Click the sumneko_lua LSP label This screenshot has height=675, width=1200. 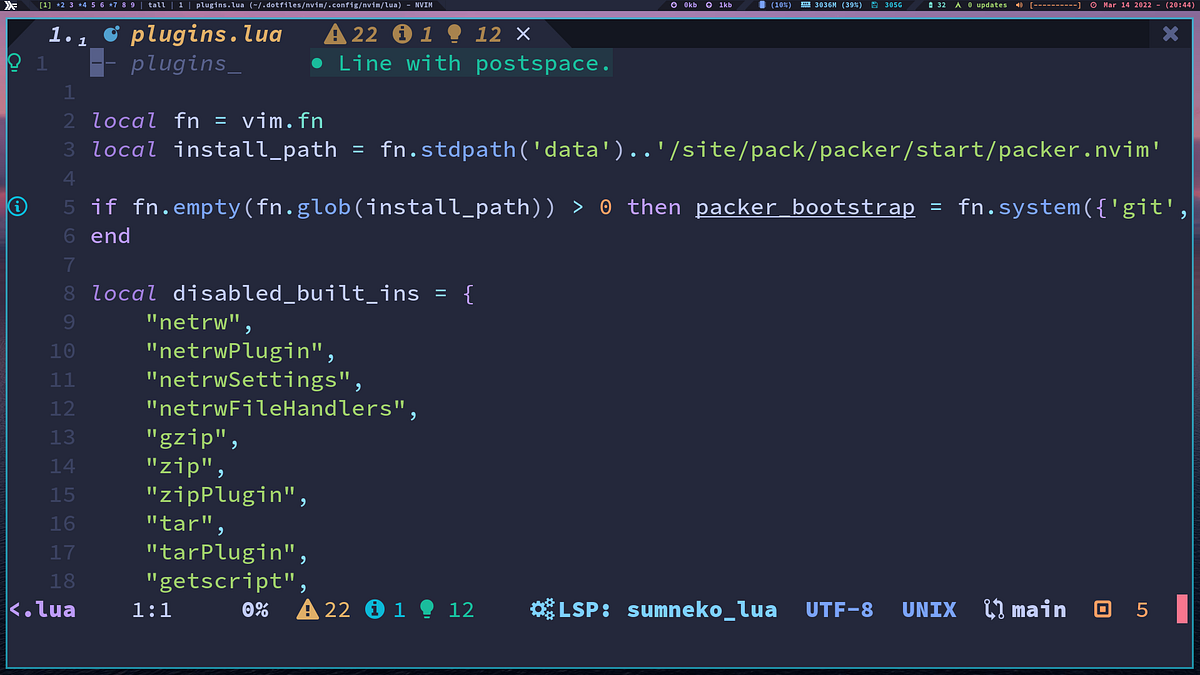point(702,609)
